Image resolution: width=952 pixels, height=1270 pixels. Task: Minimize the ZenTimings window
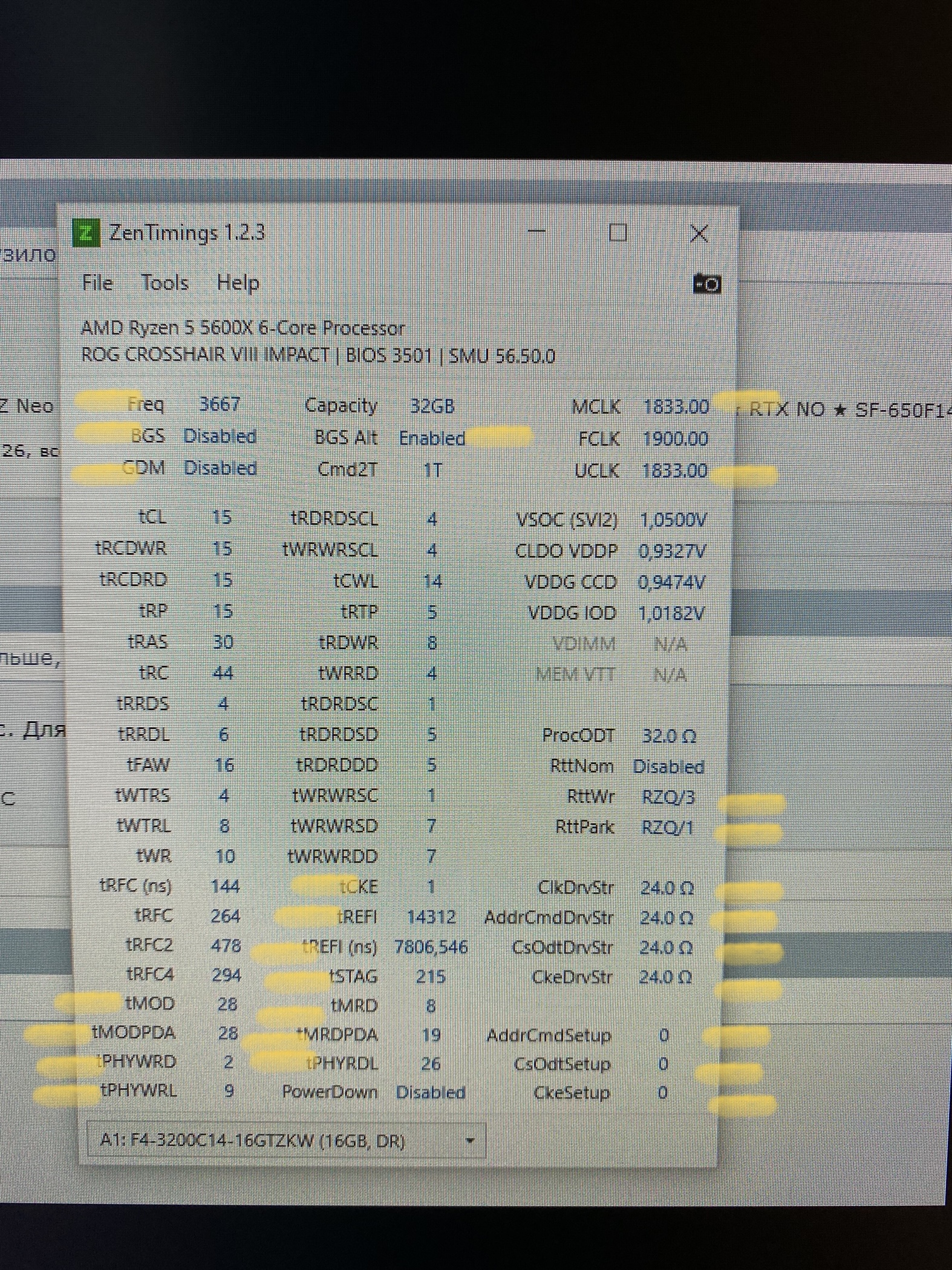click(537, 232)
